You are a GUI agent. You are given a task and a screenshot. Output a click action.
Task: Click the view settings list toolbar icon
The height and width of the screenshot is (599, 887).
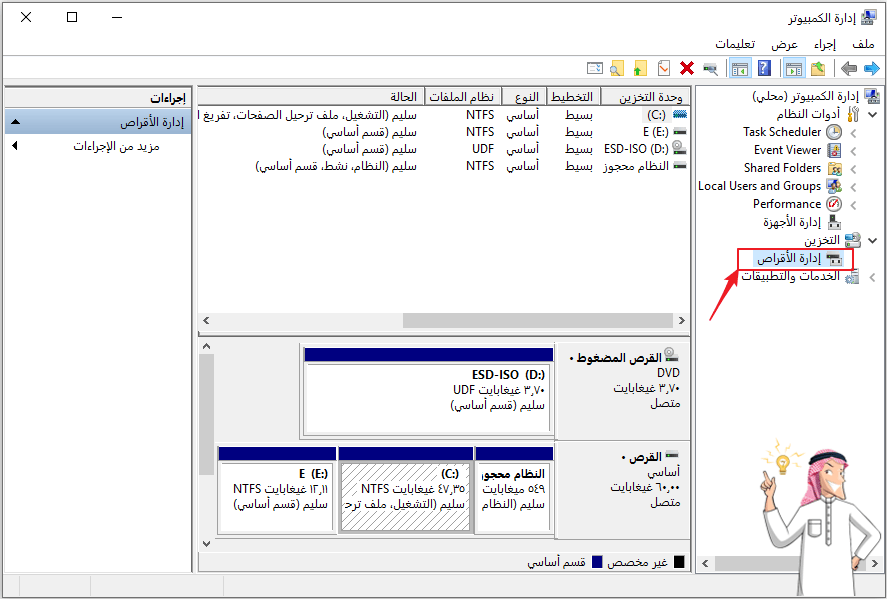pos(595,68)
